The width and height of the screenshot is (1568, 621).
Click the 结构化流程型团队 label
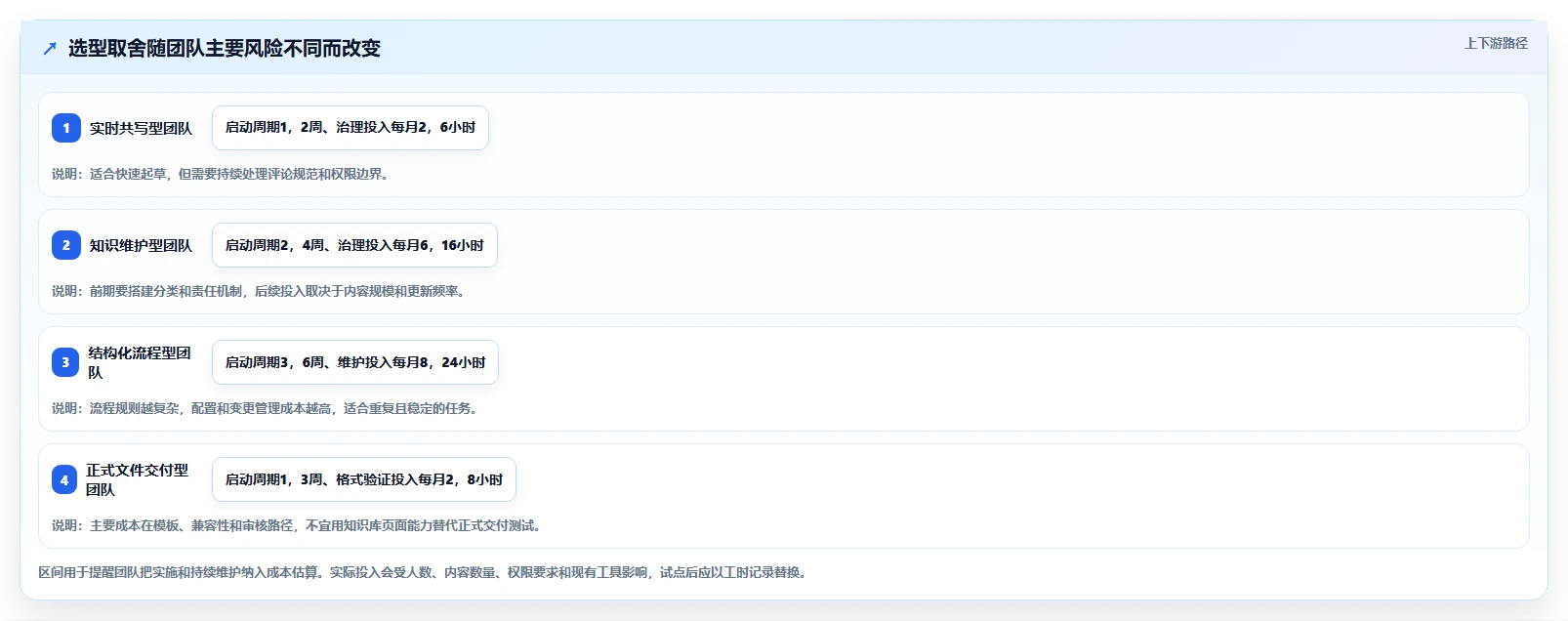(140, 362)
